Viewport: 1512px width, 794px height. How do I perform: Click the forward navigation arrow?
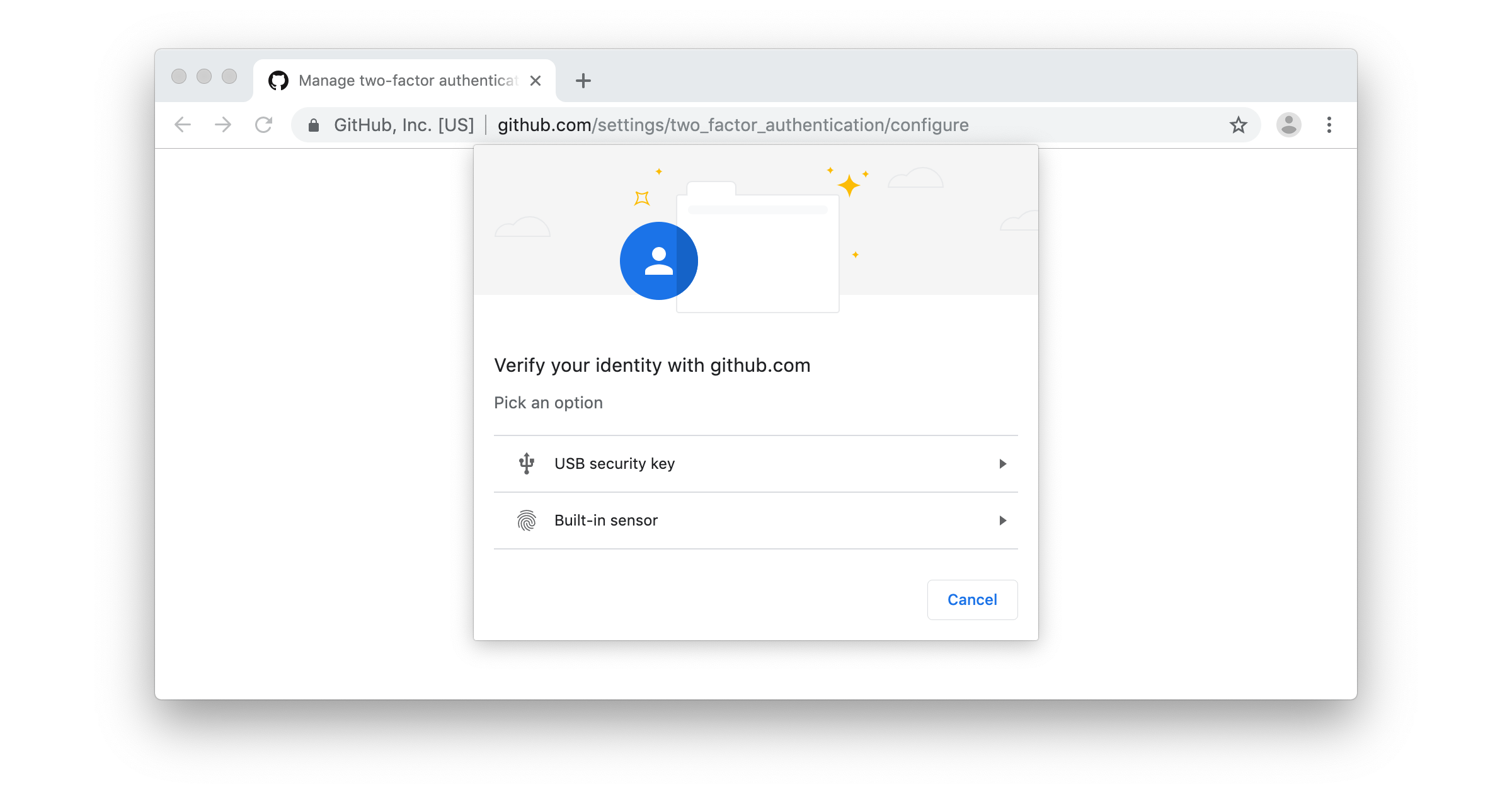[x=223, y=124]
